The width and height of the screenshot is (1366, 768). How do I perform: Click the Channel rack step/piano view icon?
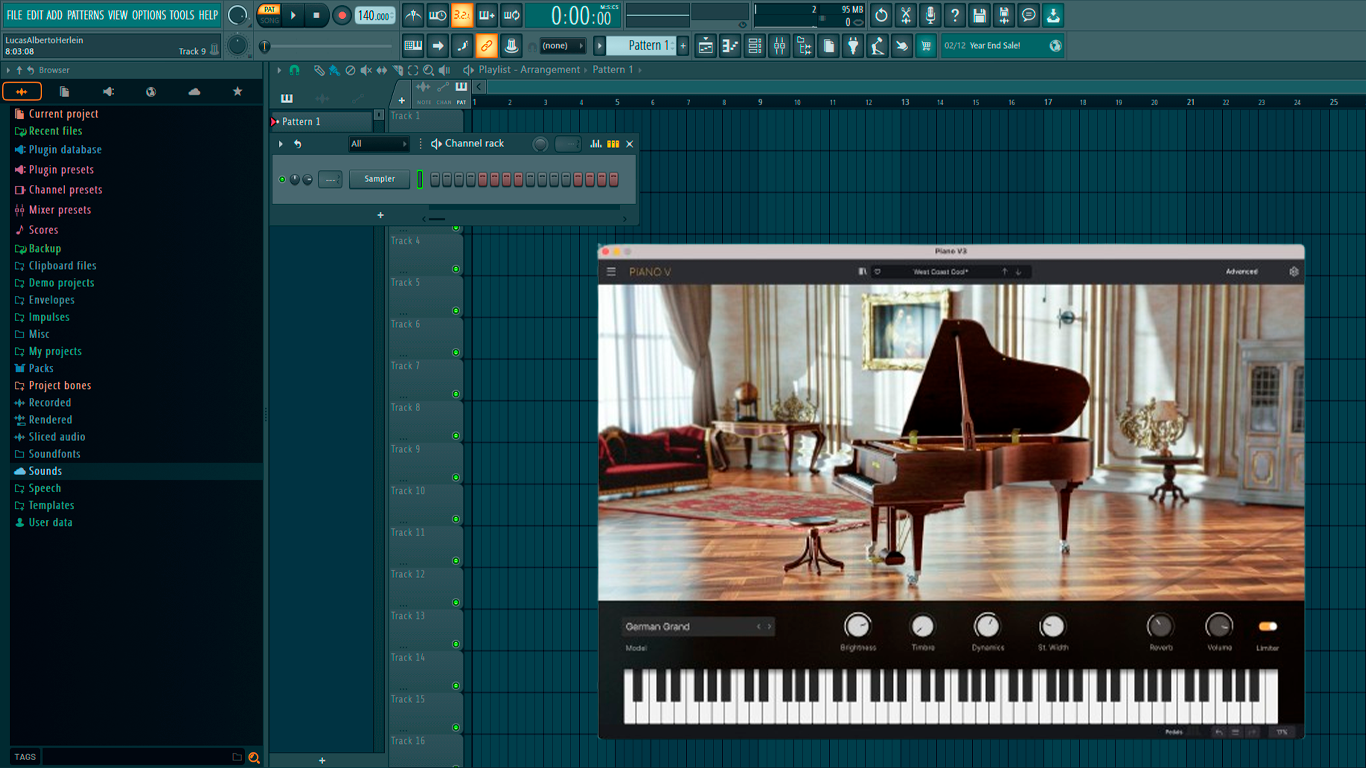pos(613,144)
